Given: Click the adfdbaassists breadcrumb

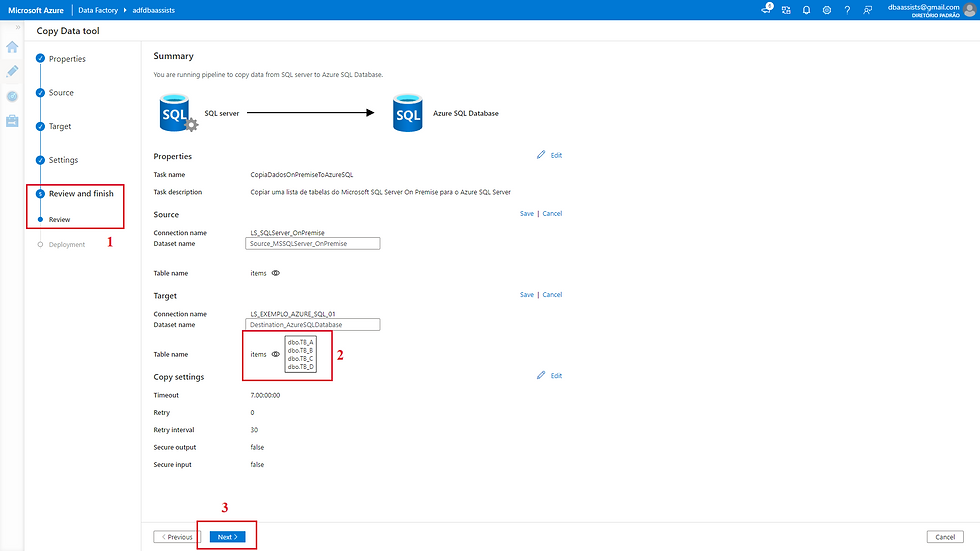Looking at the screenshot, I should click(154, 10).
